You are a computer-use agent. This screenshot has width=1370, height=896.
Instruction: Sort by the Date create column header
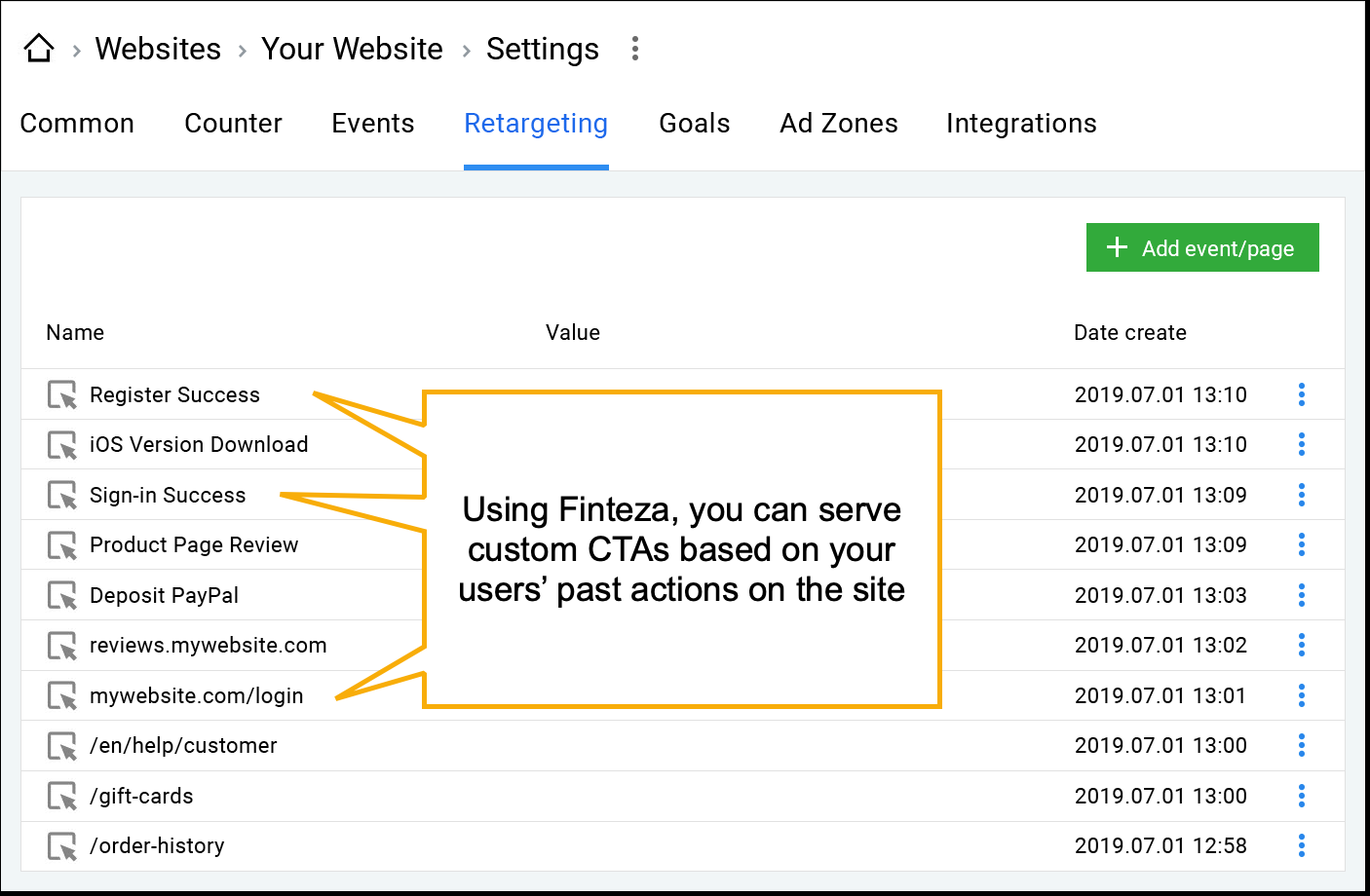[x=1129, y=333]
